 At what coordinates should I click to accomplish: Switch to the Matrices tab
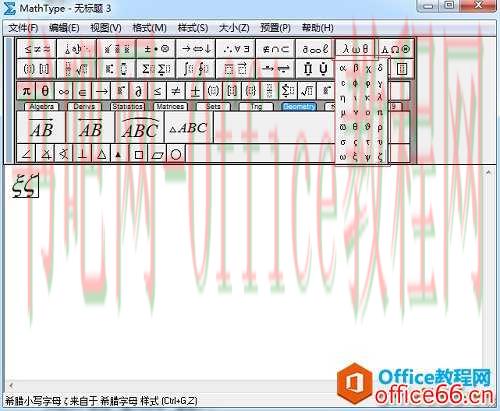170,106
